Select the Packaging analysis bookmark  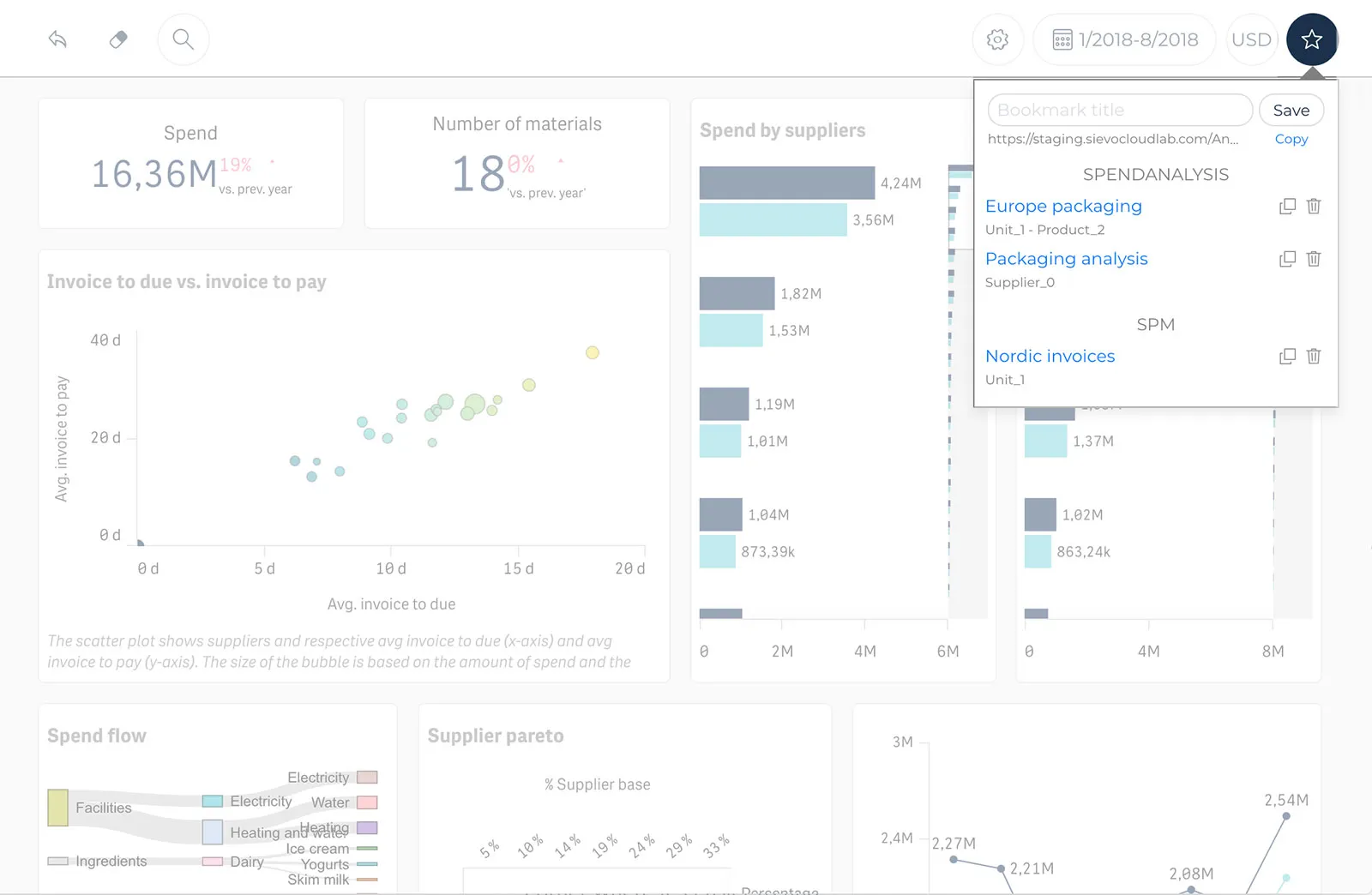tap(1066, 259)
